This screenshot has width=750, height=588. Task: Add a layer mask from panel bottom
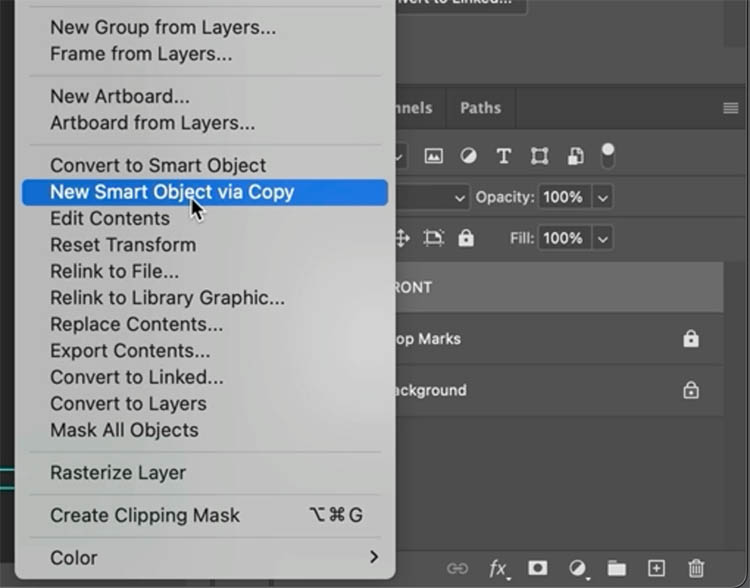point(538,568)
